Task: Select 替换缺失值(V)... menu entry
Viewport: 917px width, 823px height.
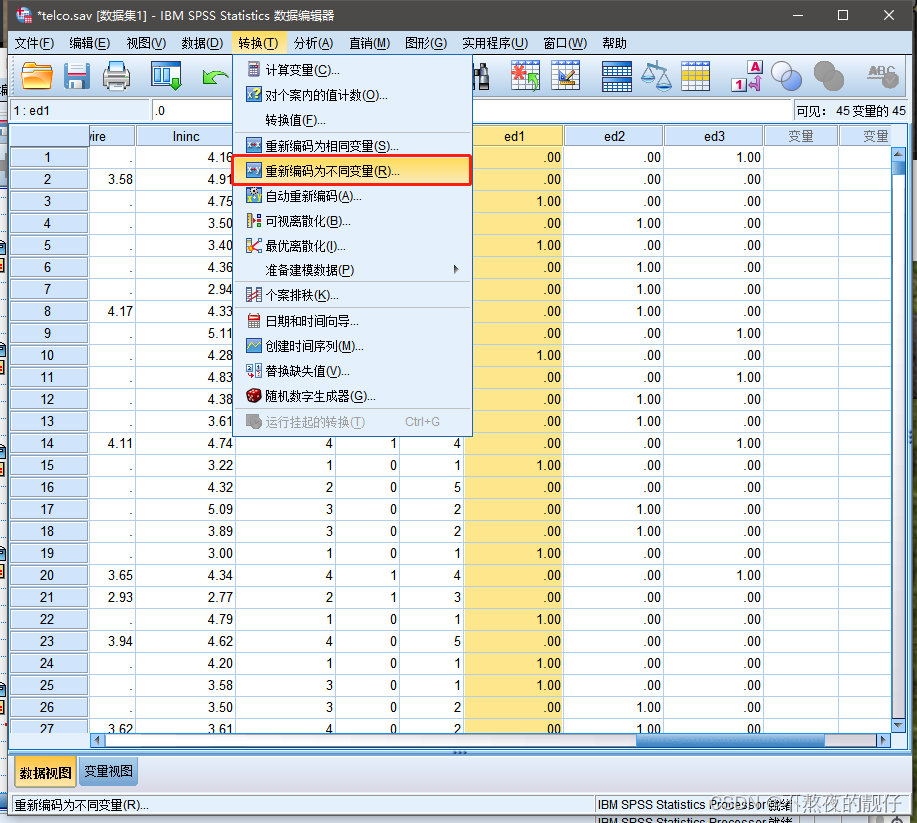Action: [352, 371]
